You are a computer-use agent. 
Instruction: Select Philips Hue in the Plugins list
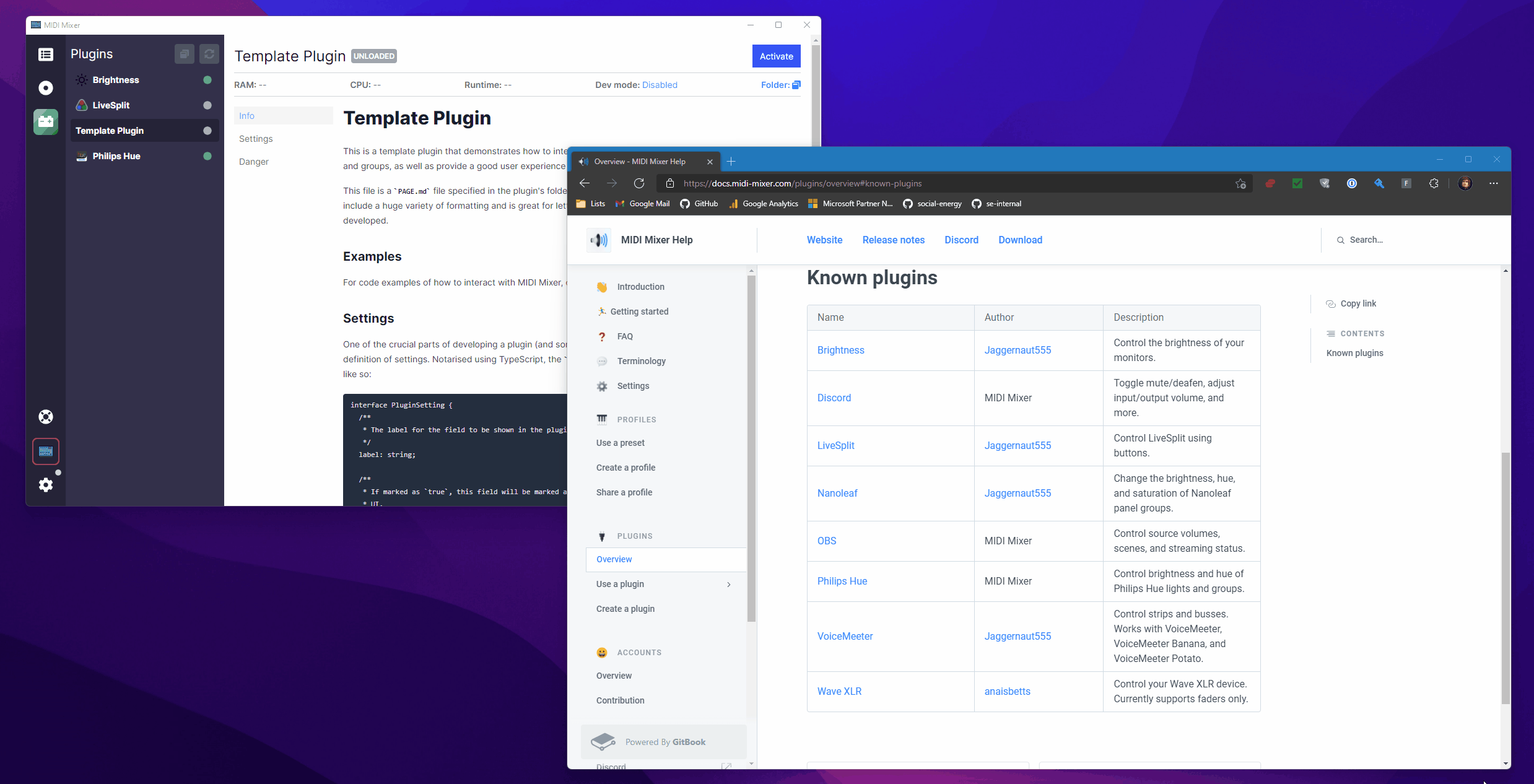[145, 156]
